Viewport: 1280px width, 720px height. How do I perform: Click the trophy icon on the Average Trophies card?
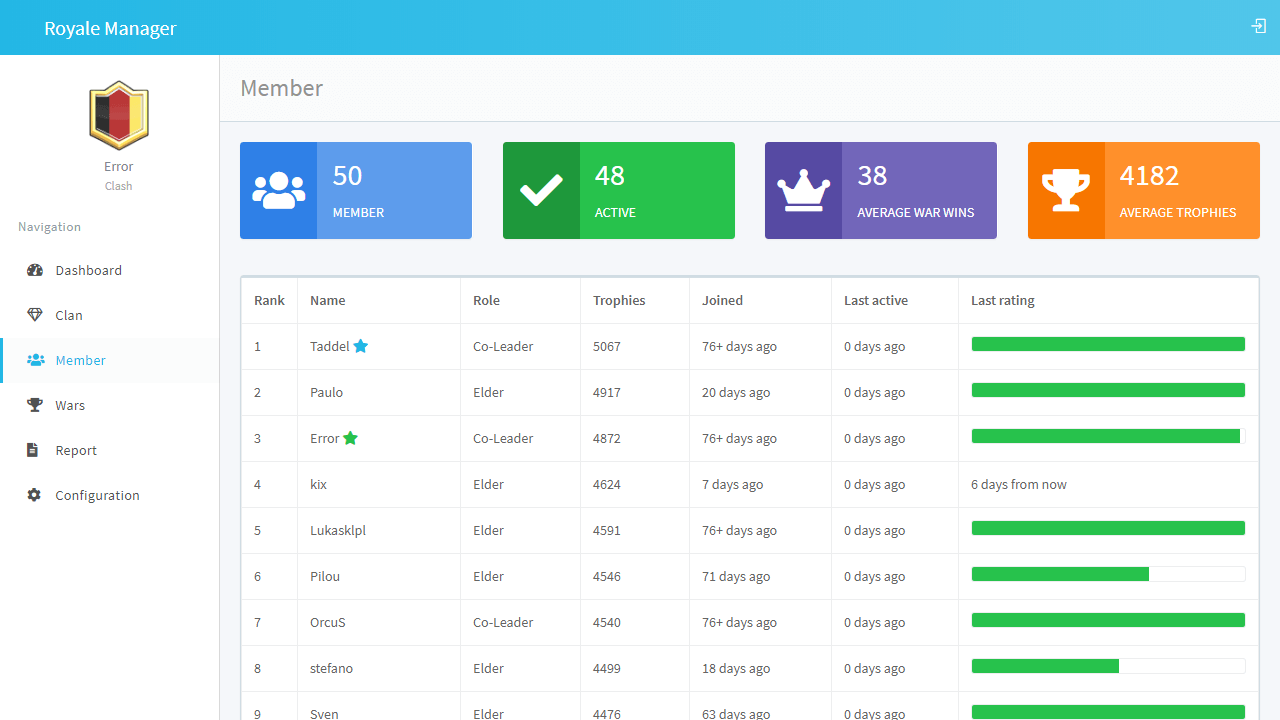click(1066, 190)
